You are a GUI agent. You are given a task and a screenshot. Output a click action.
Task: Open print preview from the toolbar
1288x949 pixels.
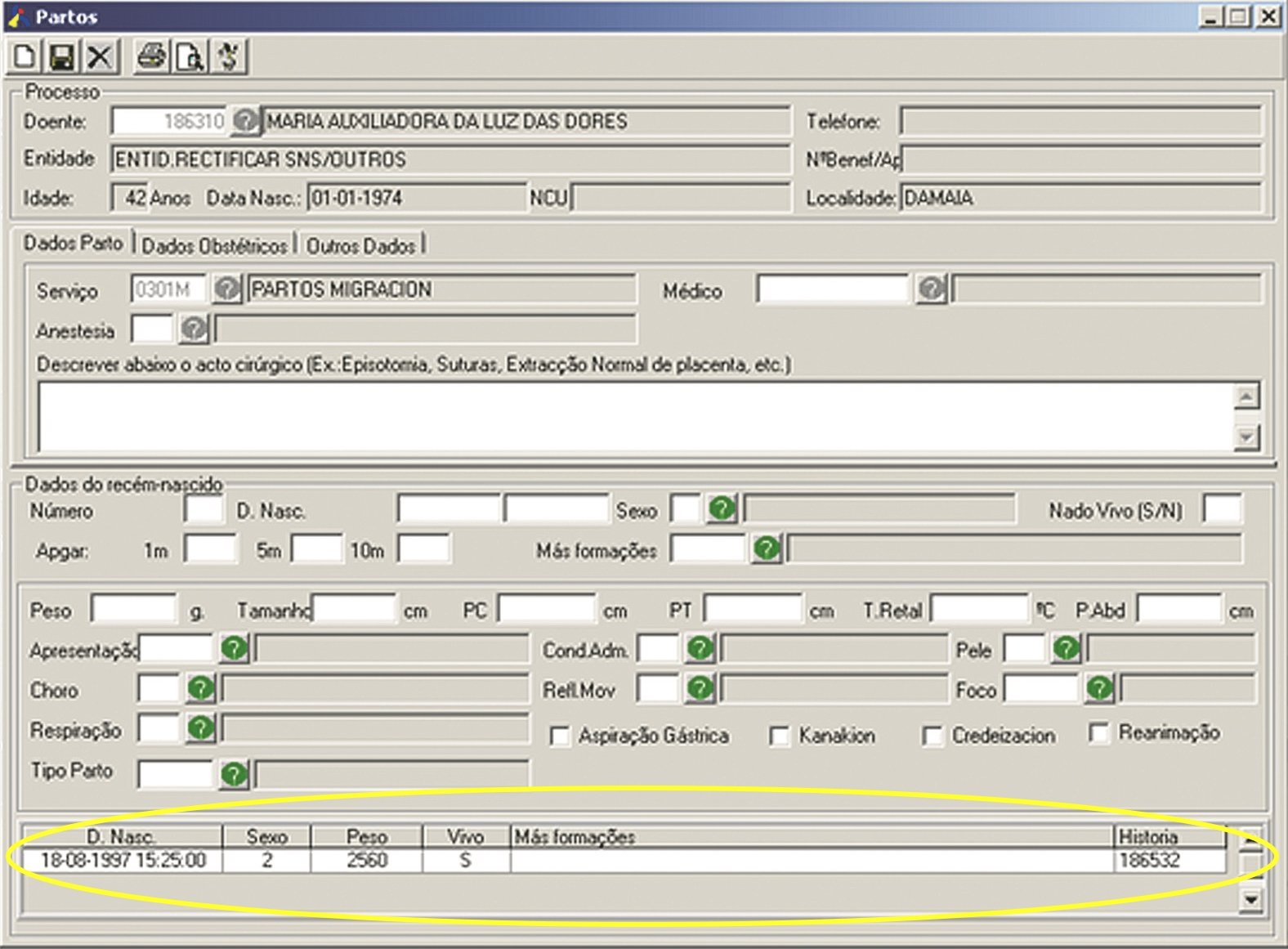(190, 56)
